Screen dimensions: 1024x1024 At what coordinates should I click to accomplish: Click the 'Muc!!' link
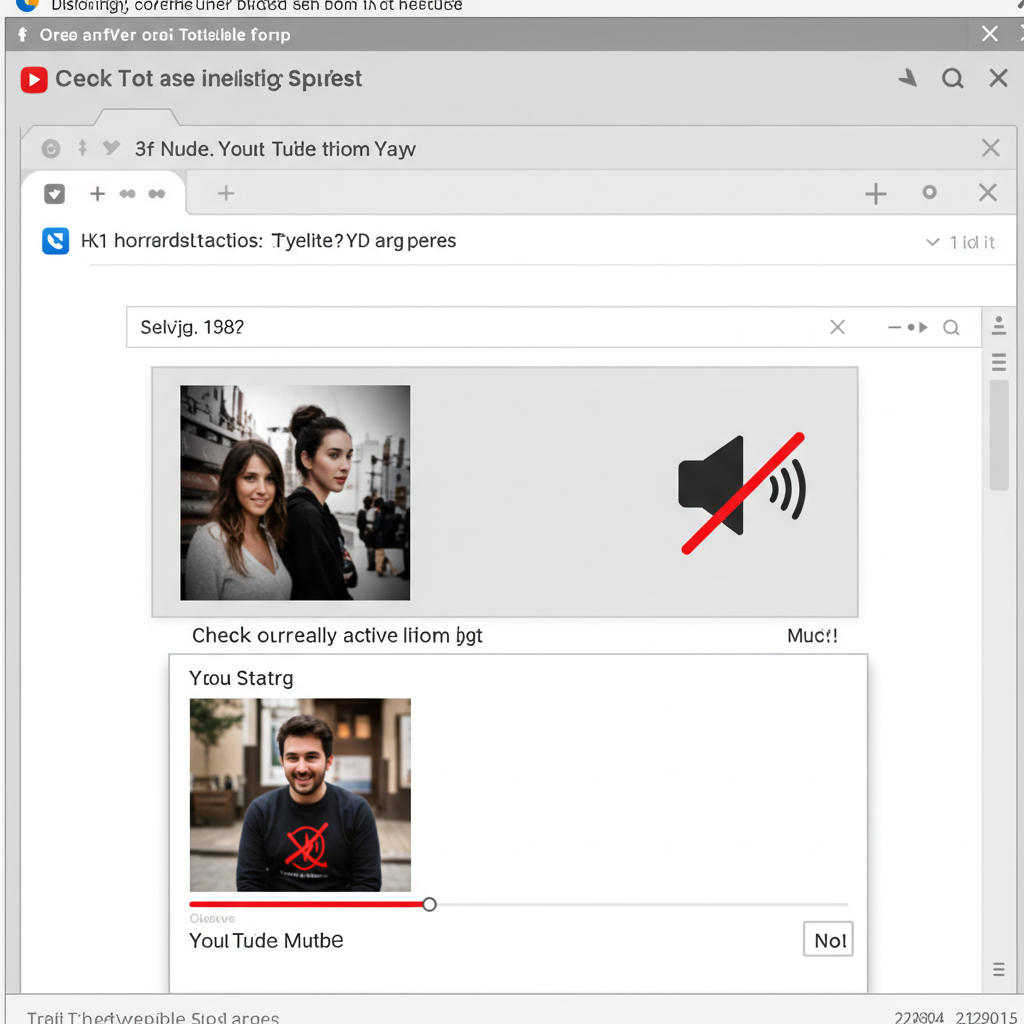812,635
